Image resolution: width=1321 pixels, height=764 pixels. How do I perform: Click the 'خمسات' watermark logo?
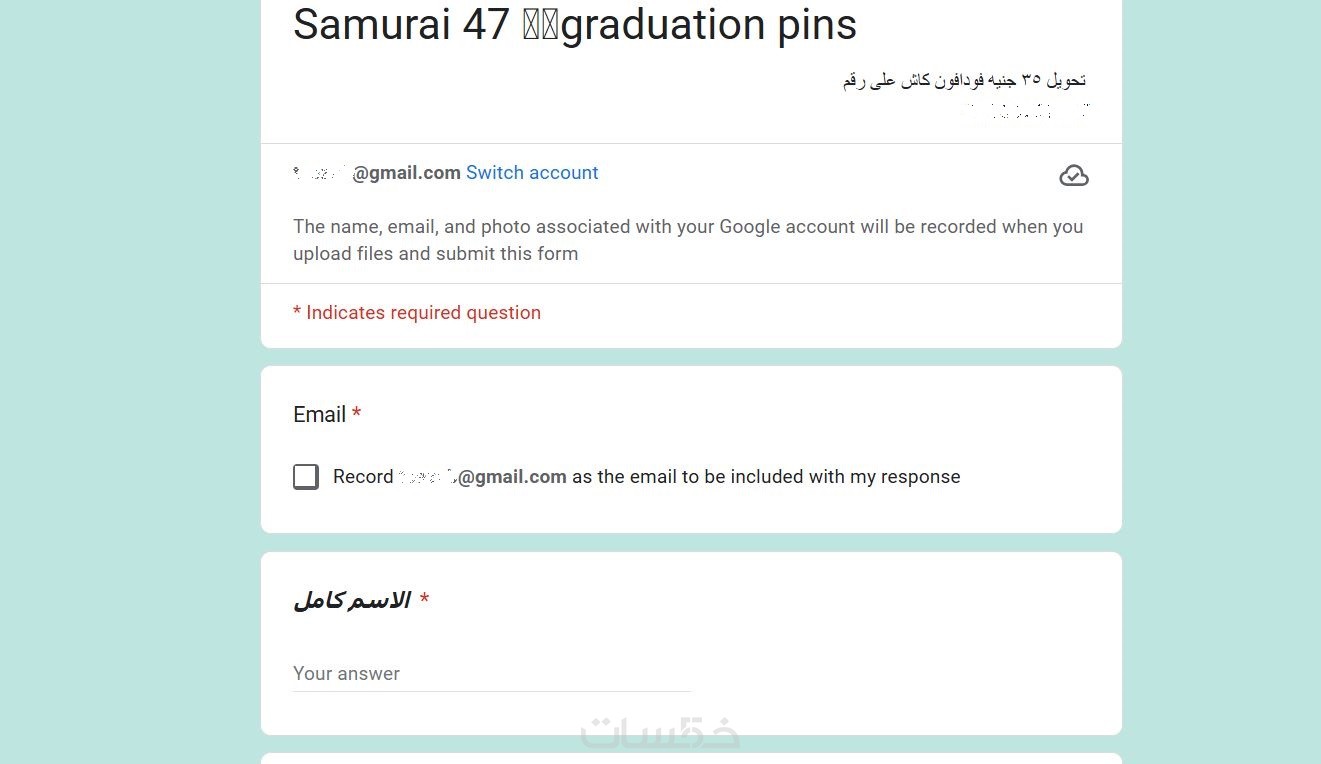(660, 733)
